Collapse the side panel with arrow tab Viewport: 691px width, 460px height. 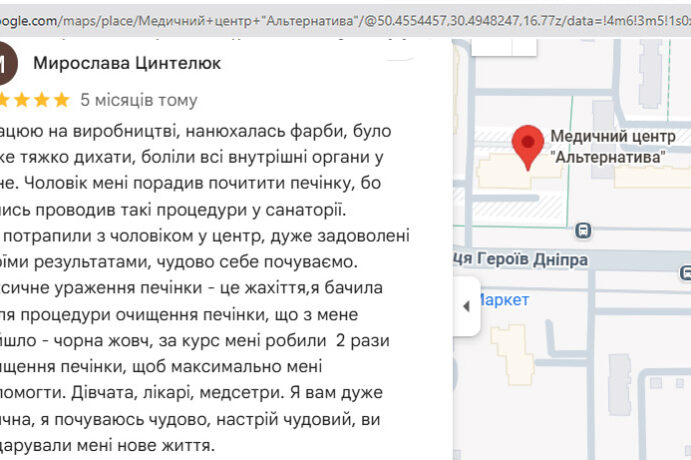(465, 306)
